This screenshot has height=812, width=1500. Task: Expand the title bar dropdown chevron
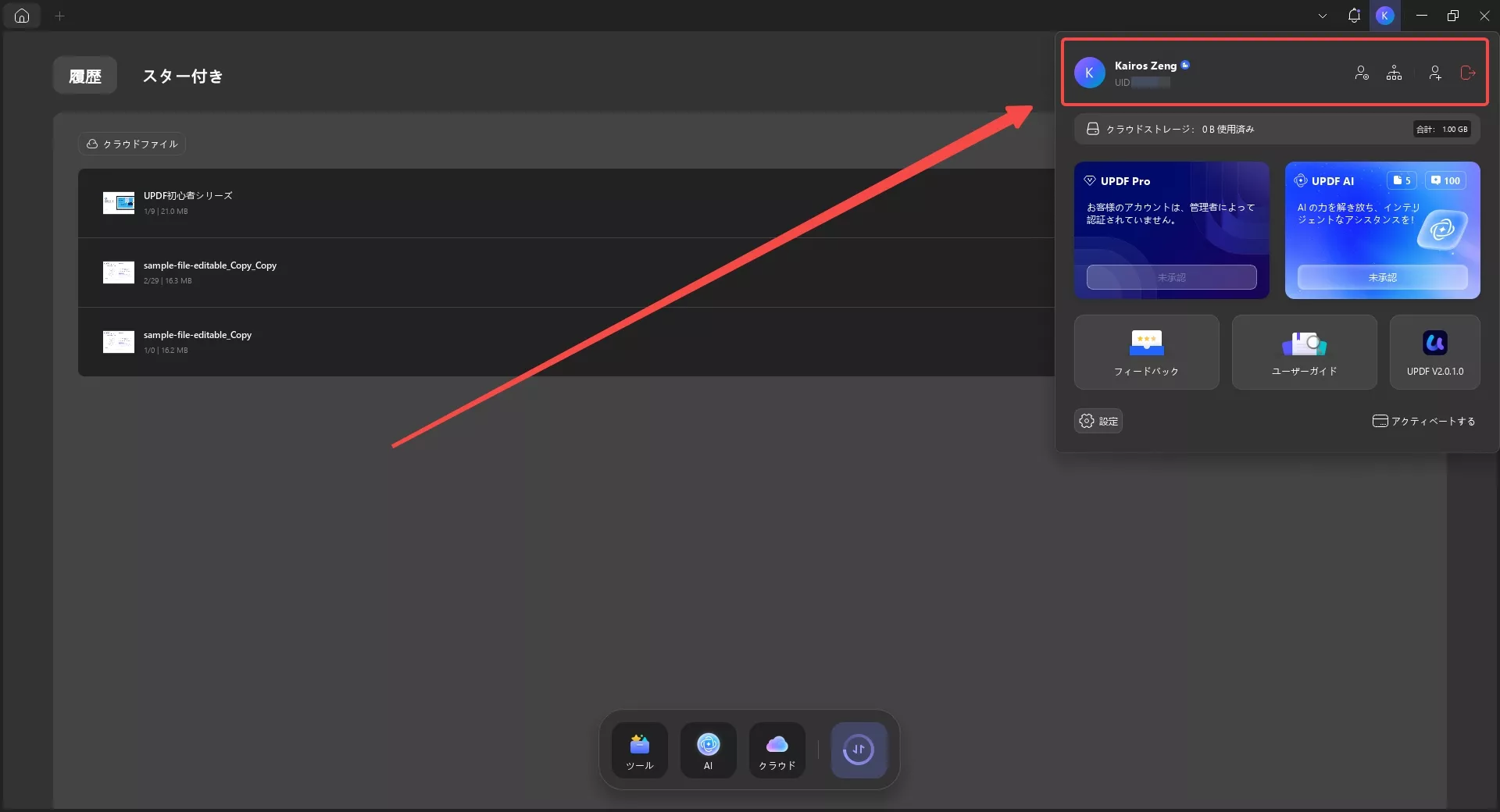1323,16
